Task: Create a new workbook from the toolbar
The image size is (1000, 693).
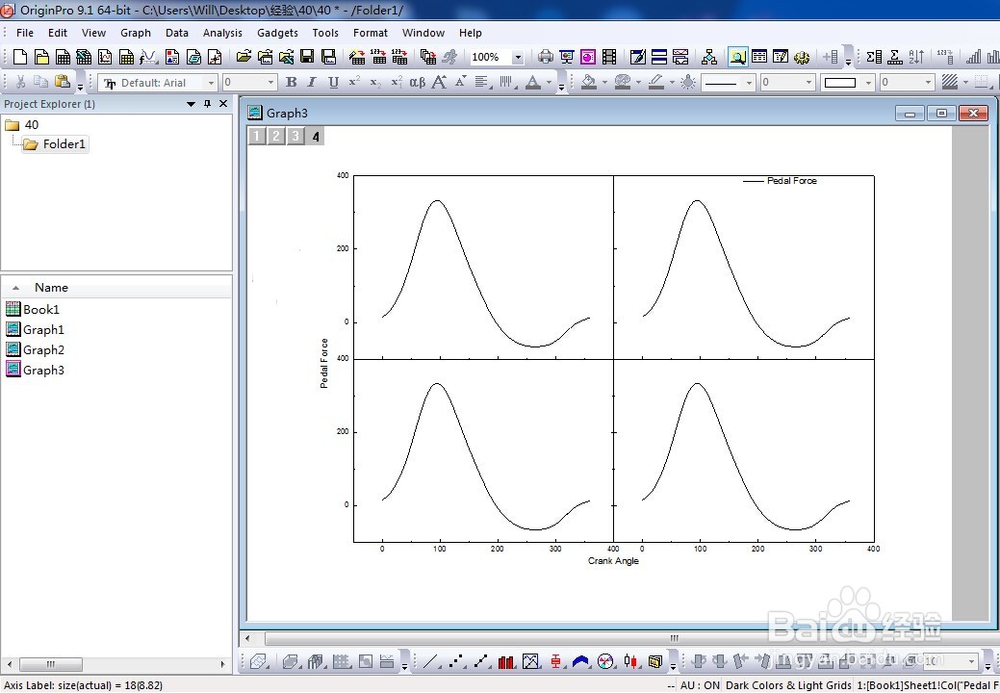Action: [x=62, y=57]
